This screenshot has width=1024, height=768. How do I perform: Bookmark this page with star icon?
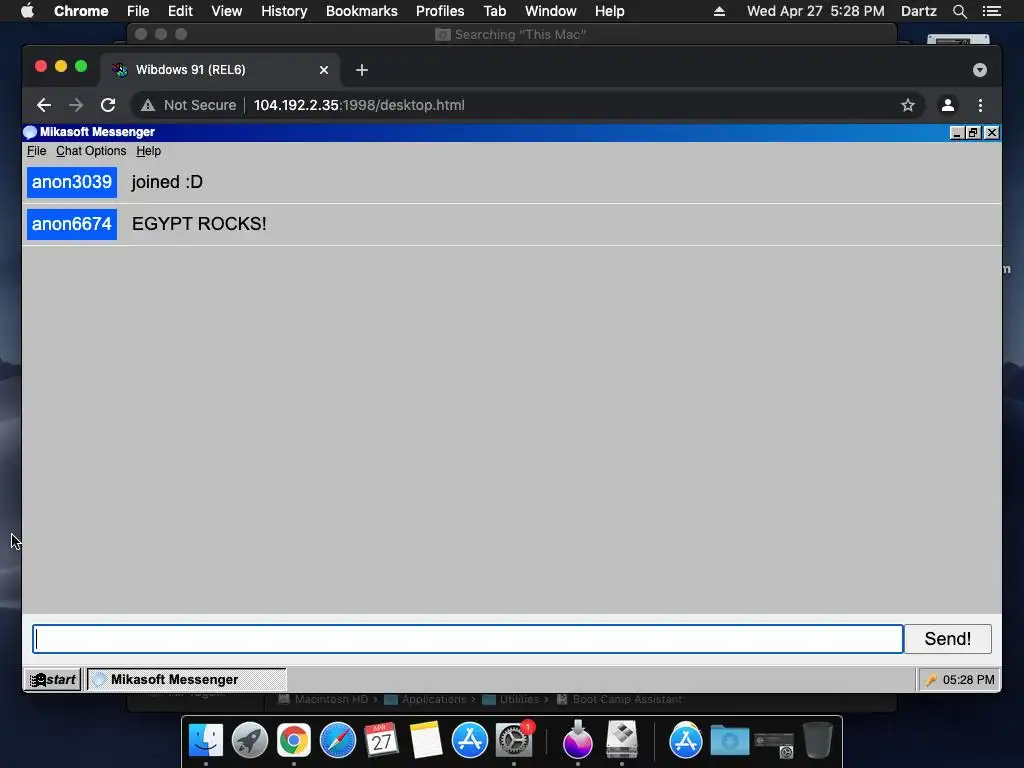(x=908, y=105)
